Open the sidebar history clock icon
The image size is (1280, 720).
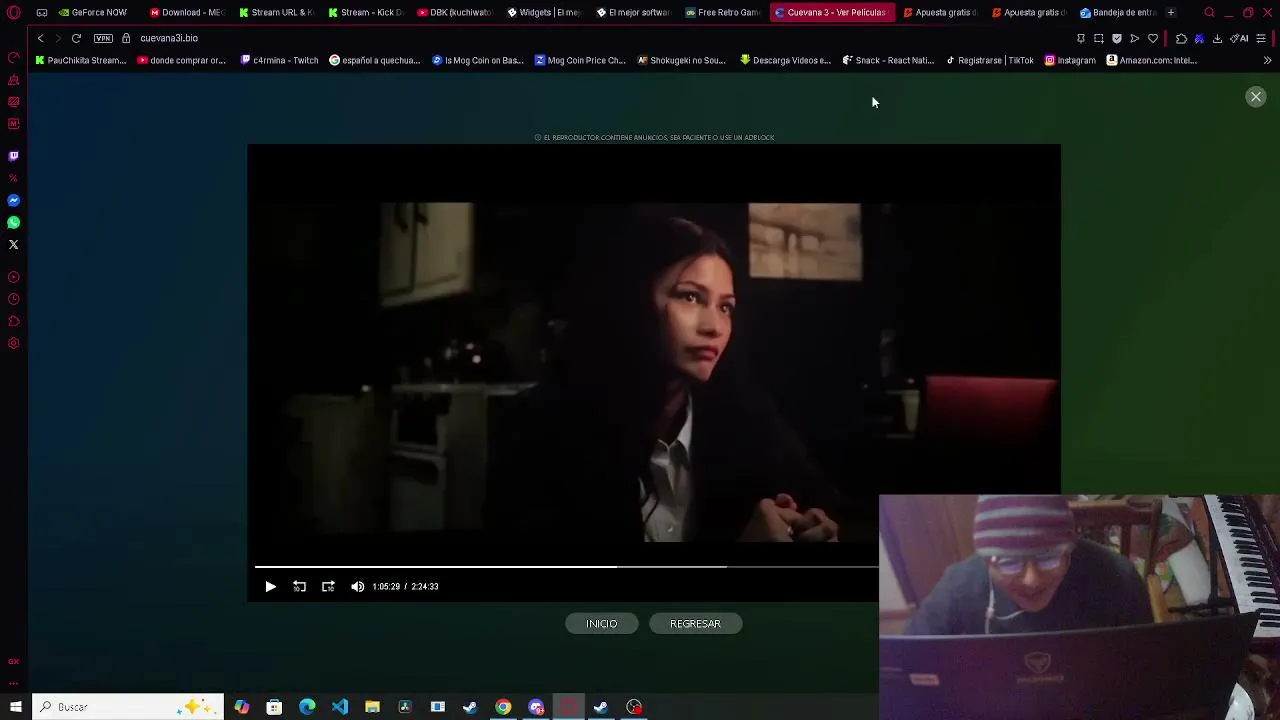[x=14, y=299]
